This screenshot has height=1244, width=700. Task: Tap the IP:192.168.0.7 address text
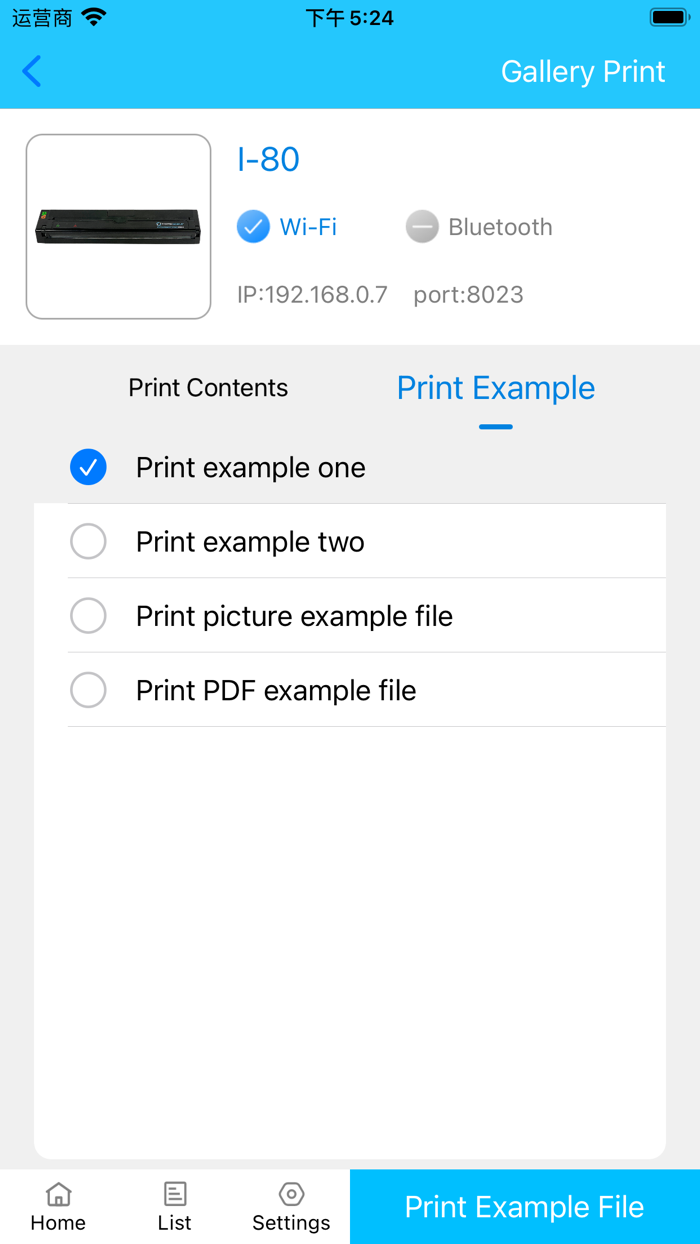(x=311, y=294)
